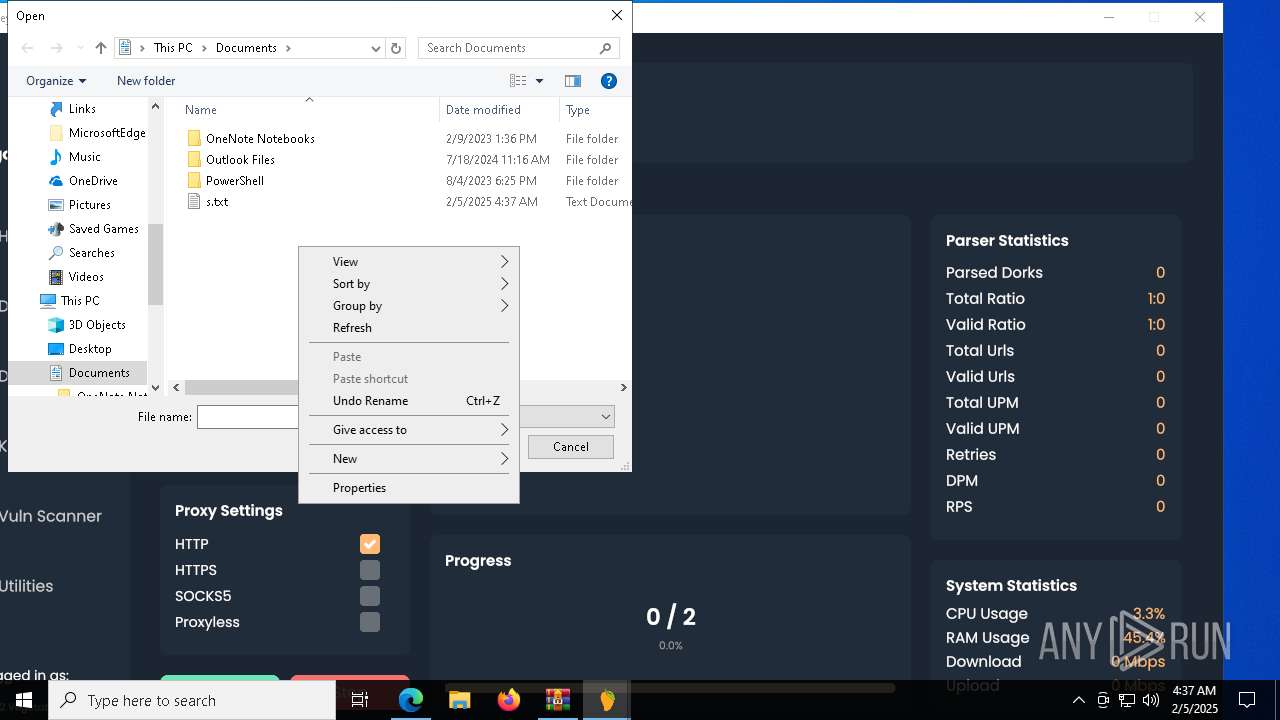
Task: Open the file type filter dropdown
Action: click(605, 417)
